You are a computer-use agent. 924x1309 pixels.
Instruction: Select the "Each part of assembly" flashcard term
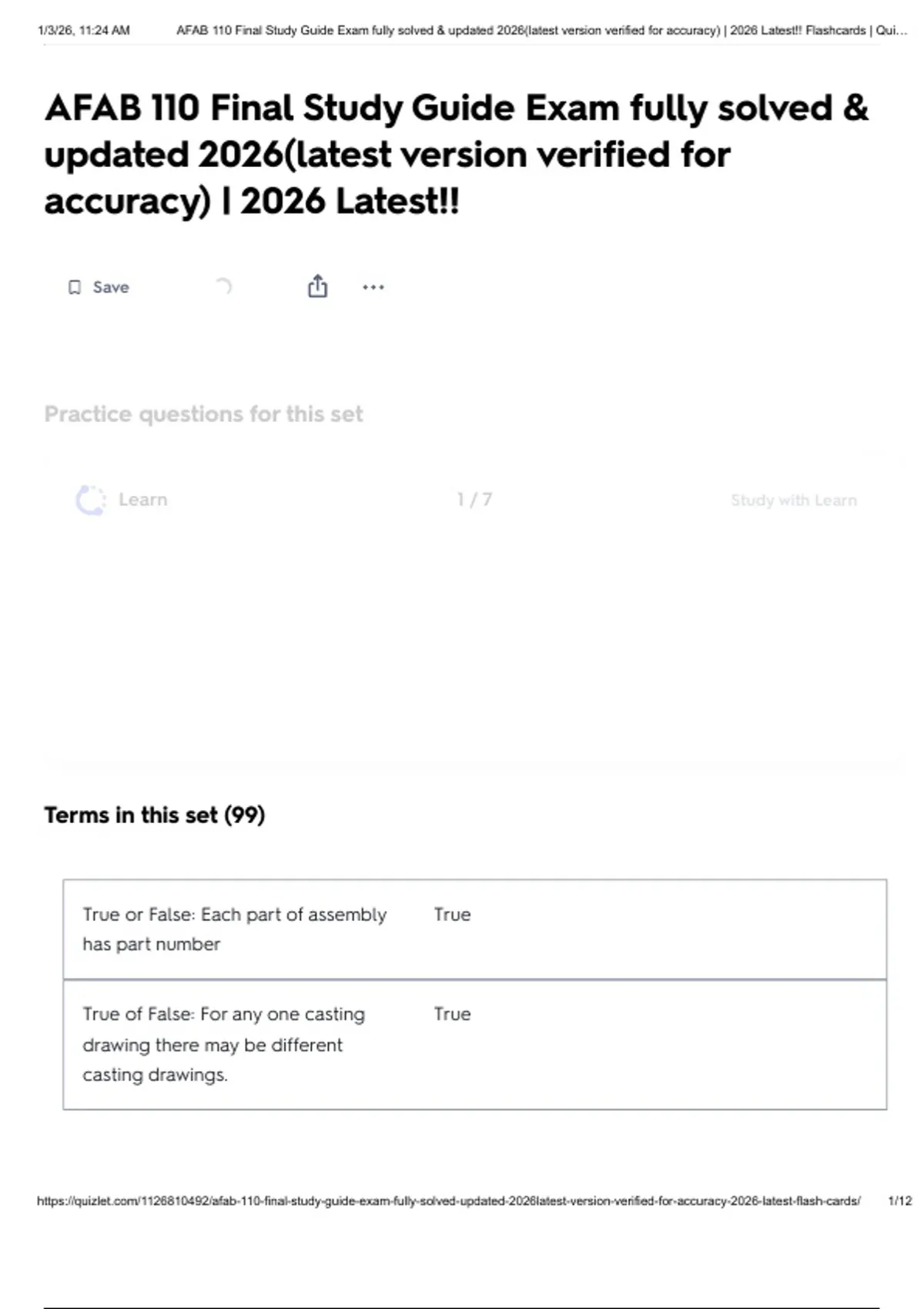[x=235, y=929]
